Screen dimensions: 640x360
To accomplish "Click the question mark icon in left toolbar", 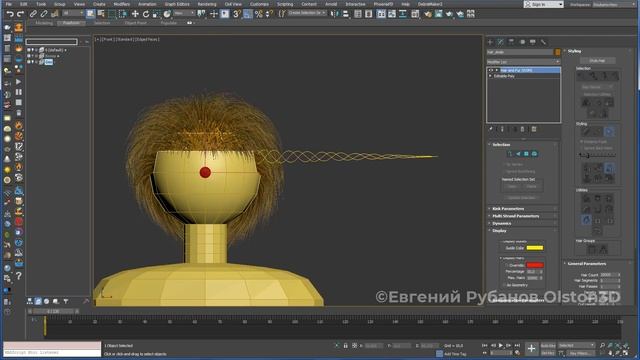I will click(x=18, y=276).
